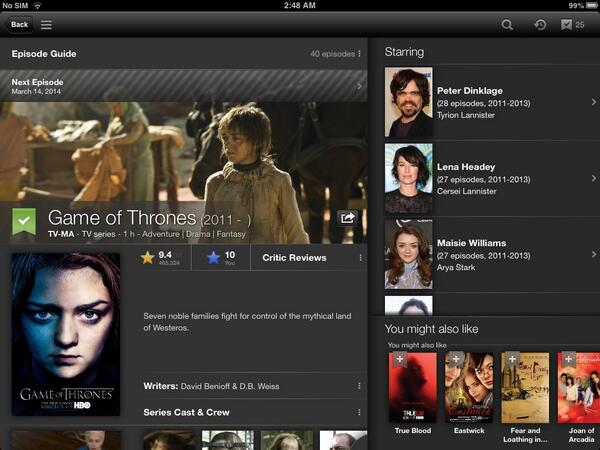Click the battery 99% indicator
This screenshot has height=450, width=600.
click(583, 5)
